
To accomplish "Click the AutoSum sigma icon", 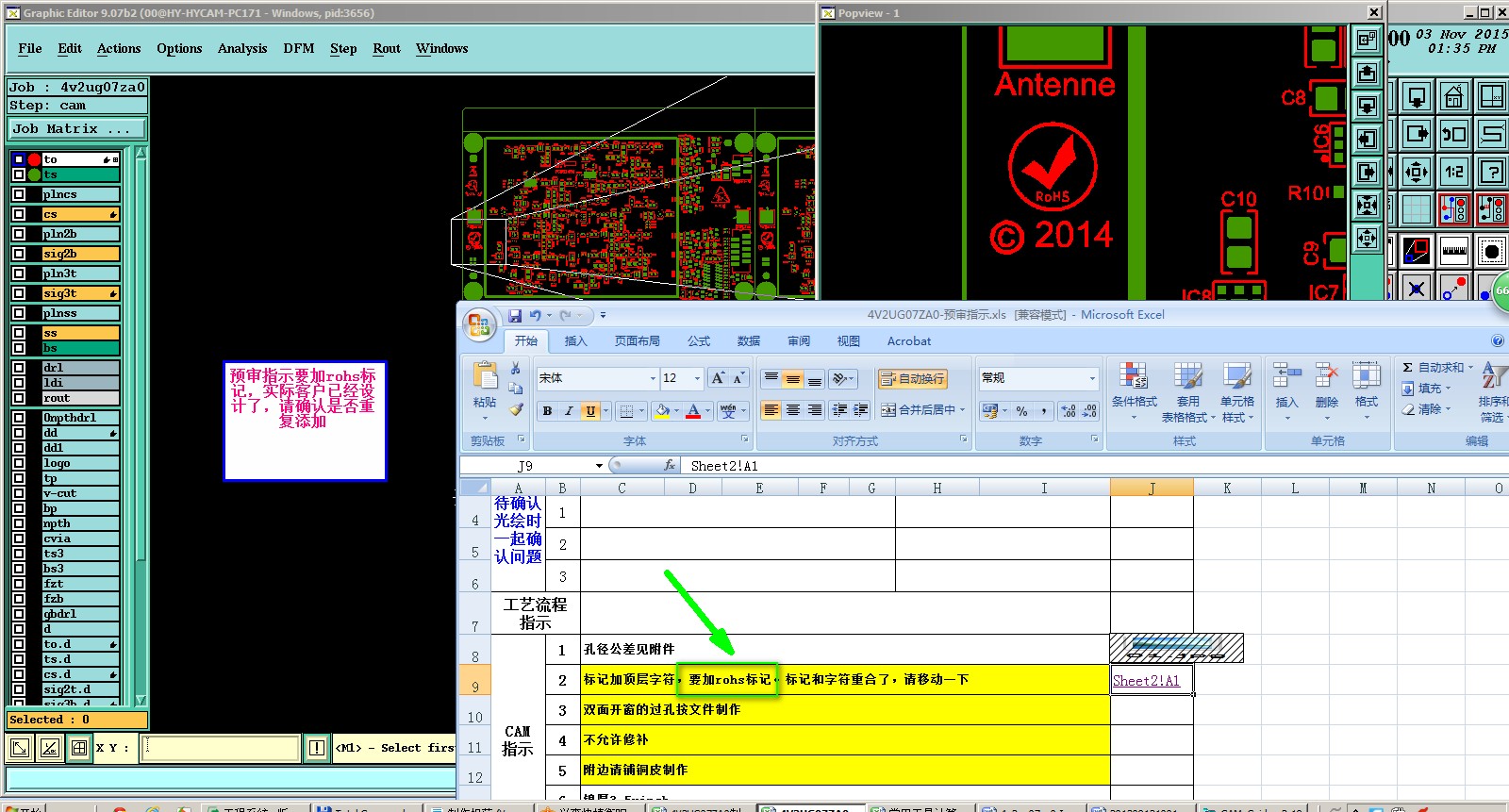I will point(1407,367).
